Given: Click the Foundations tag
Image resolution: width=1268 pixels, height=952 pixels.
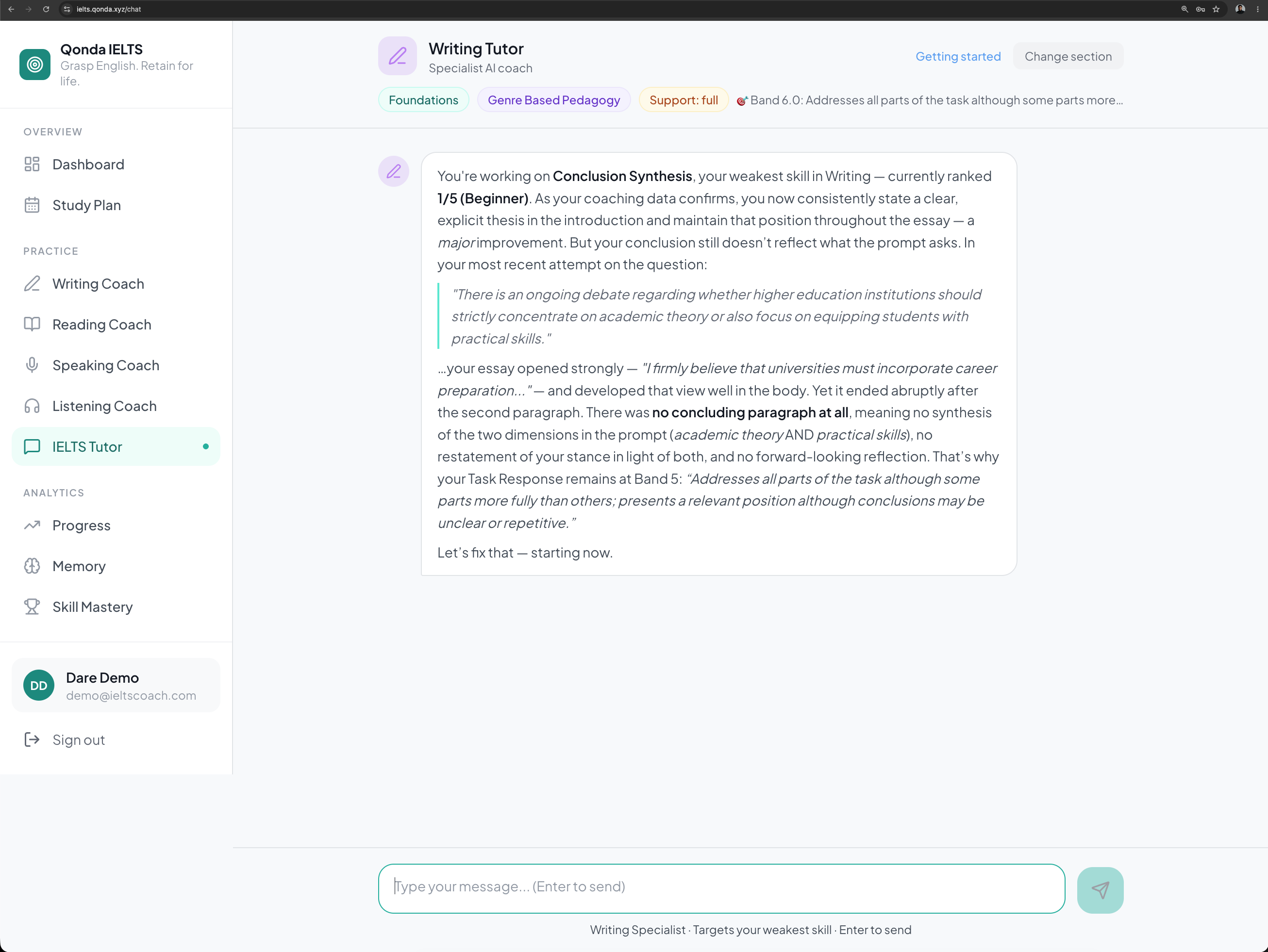Looking at the screenshot, I should click(423, 100).
